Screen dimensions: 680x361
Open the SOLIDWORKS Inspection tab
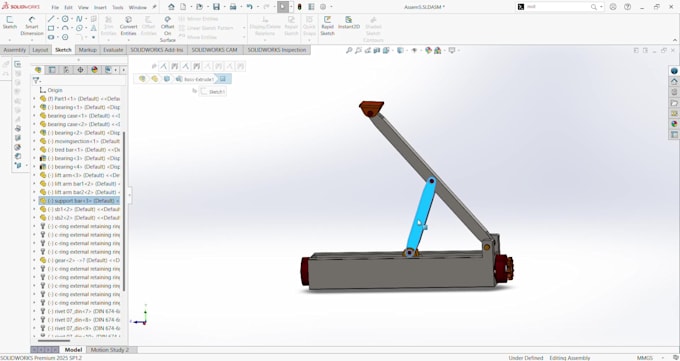(277, 50)
